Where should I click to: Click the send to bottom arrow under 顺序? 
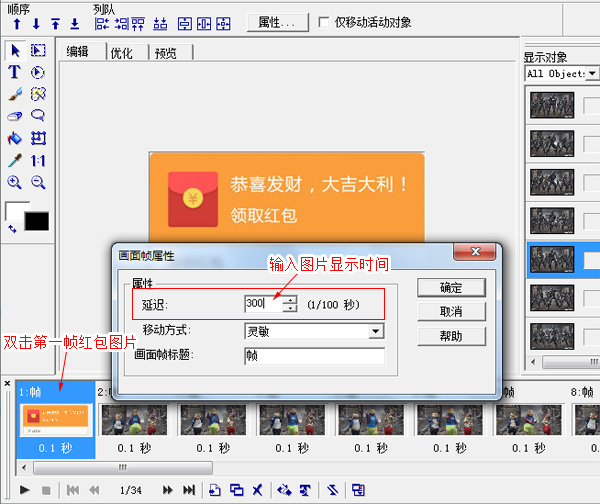[75, 24]
